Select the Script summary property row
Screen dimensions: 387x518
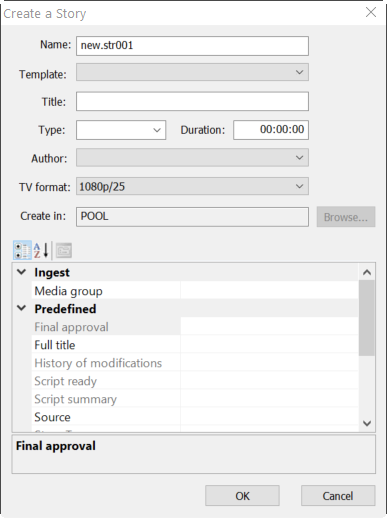pos(195,398)
